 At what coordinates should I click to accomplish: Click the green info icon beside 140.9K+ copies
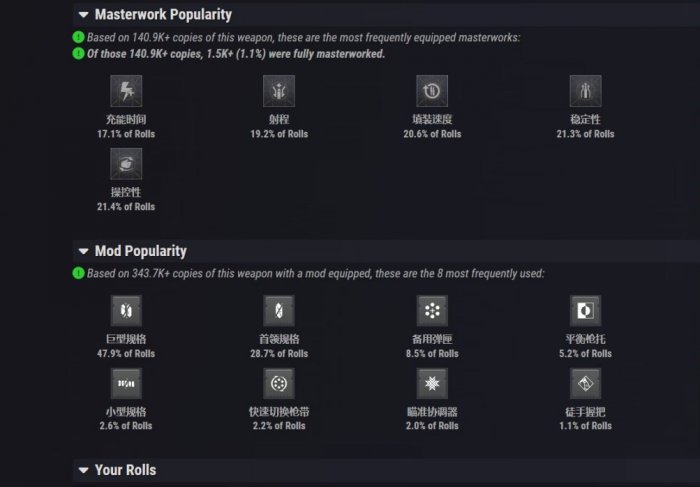pos(78,38)
